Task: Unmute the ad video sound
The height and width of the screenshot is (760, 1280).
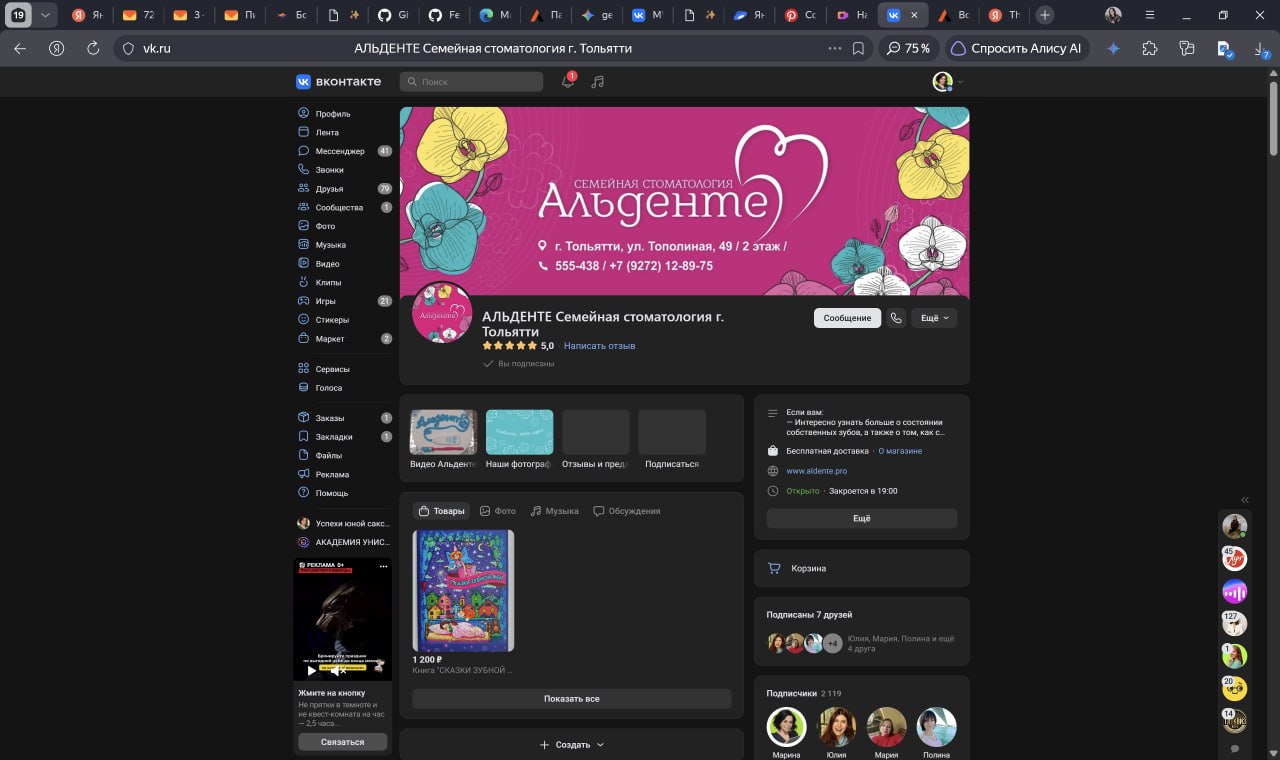Action: (336, 671)
